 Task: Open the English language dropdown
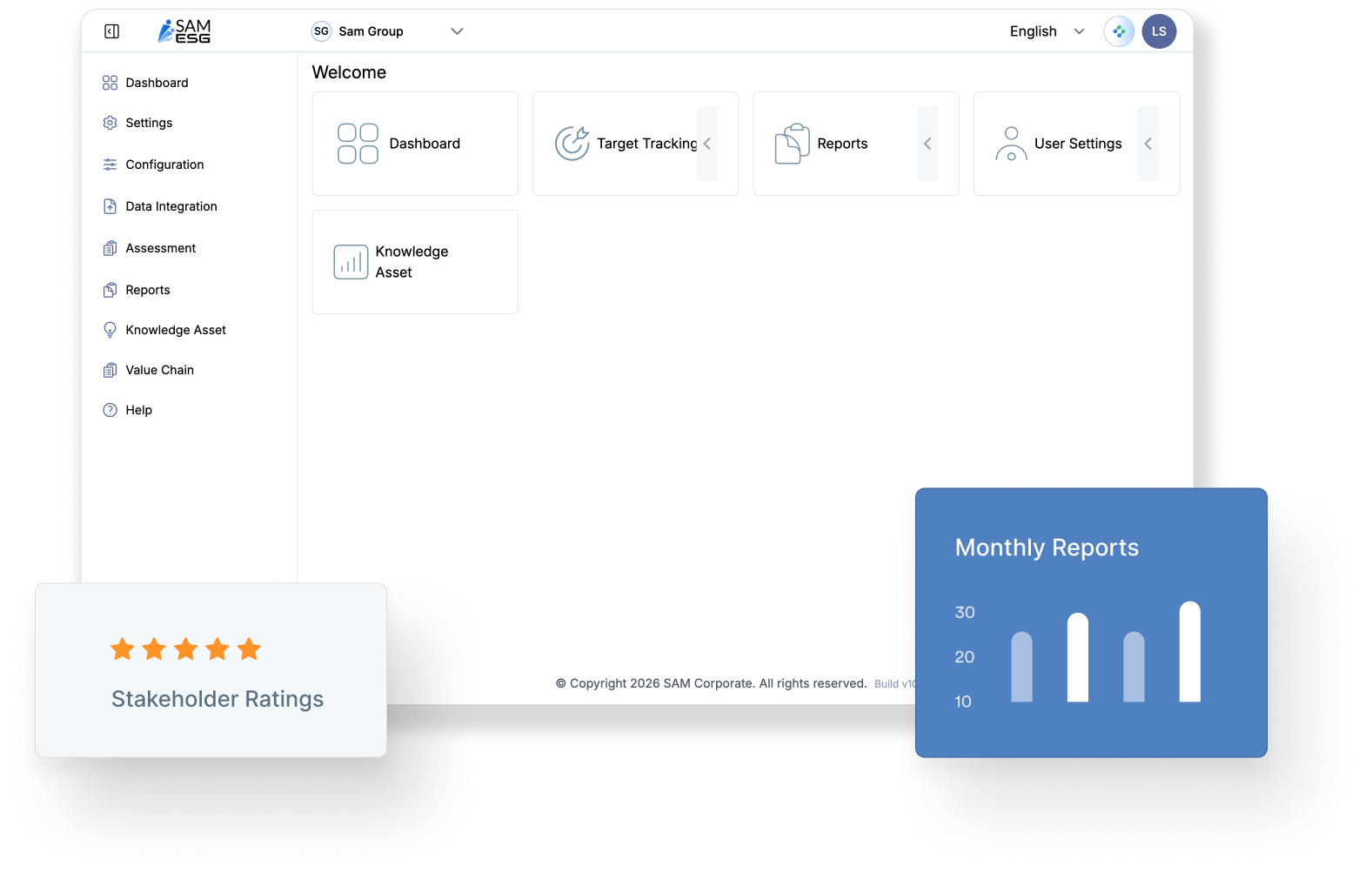(x=1047, y=31)
